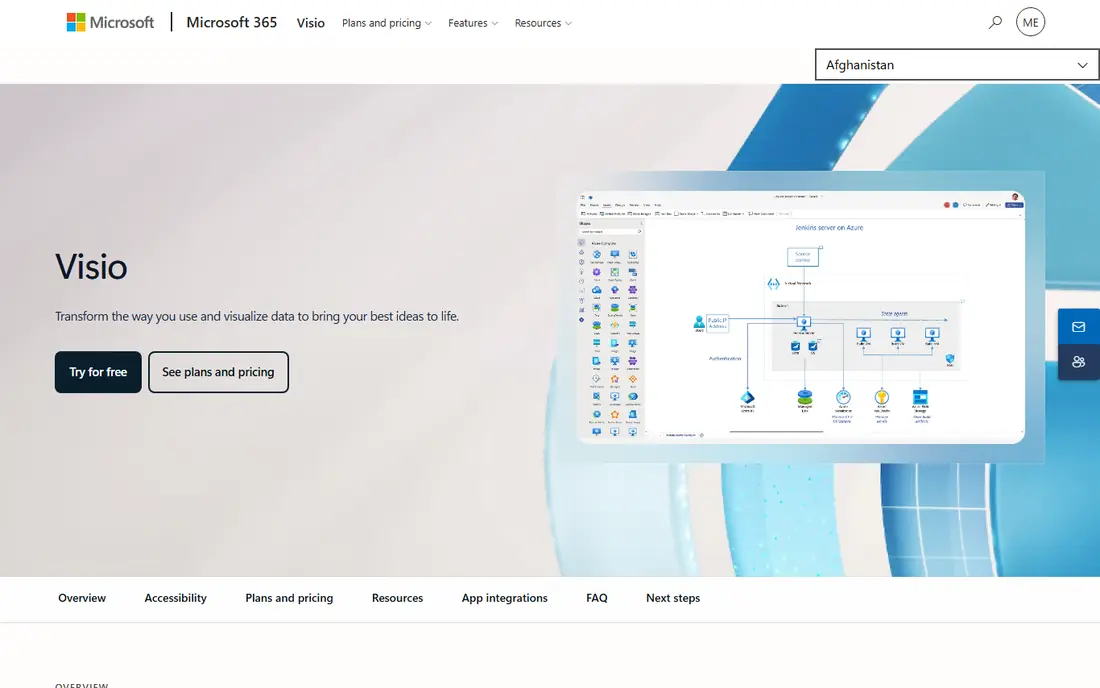
Task: Click the Transform the way you use text
Action: click(257, 316)
